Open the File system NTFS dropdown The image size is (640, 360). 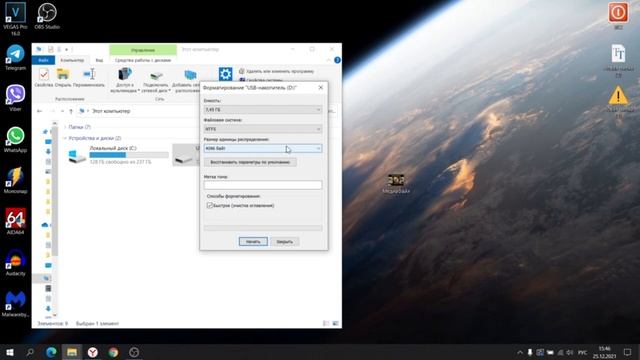[263, 129]
